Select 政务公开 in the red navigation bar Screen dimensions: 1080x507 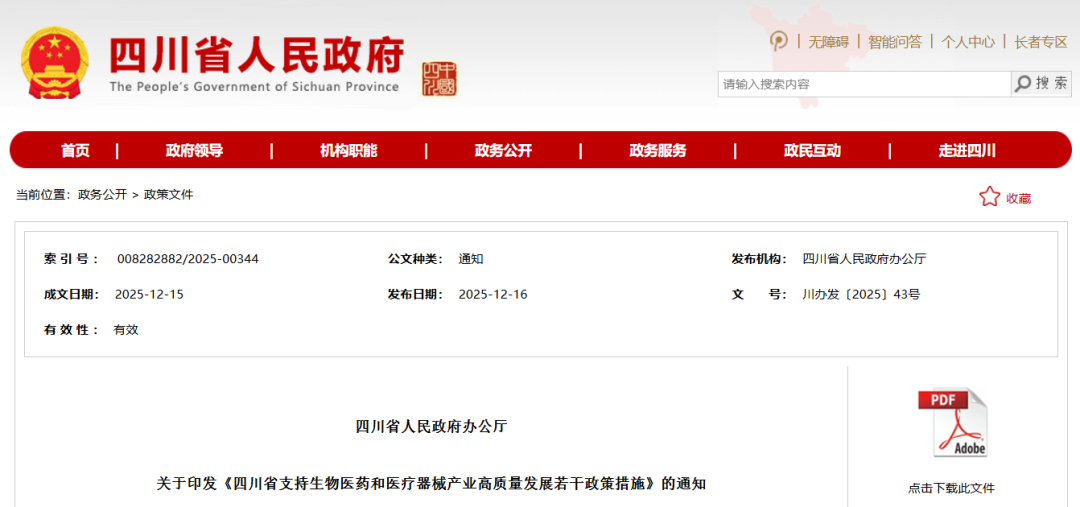(x=503, y=151)
